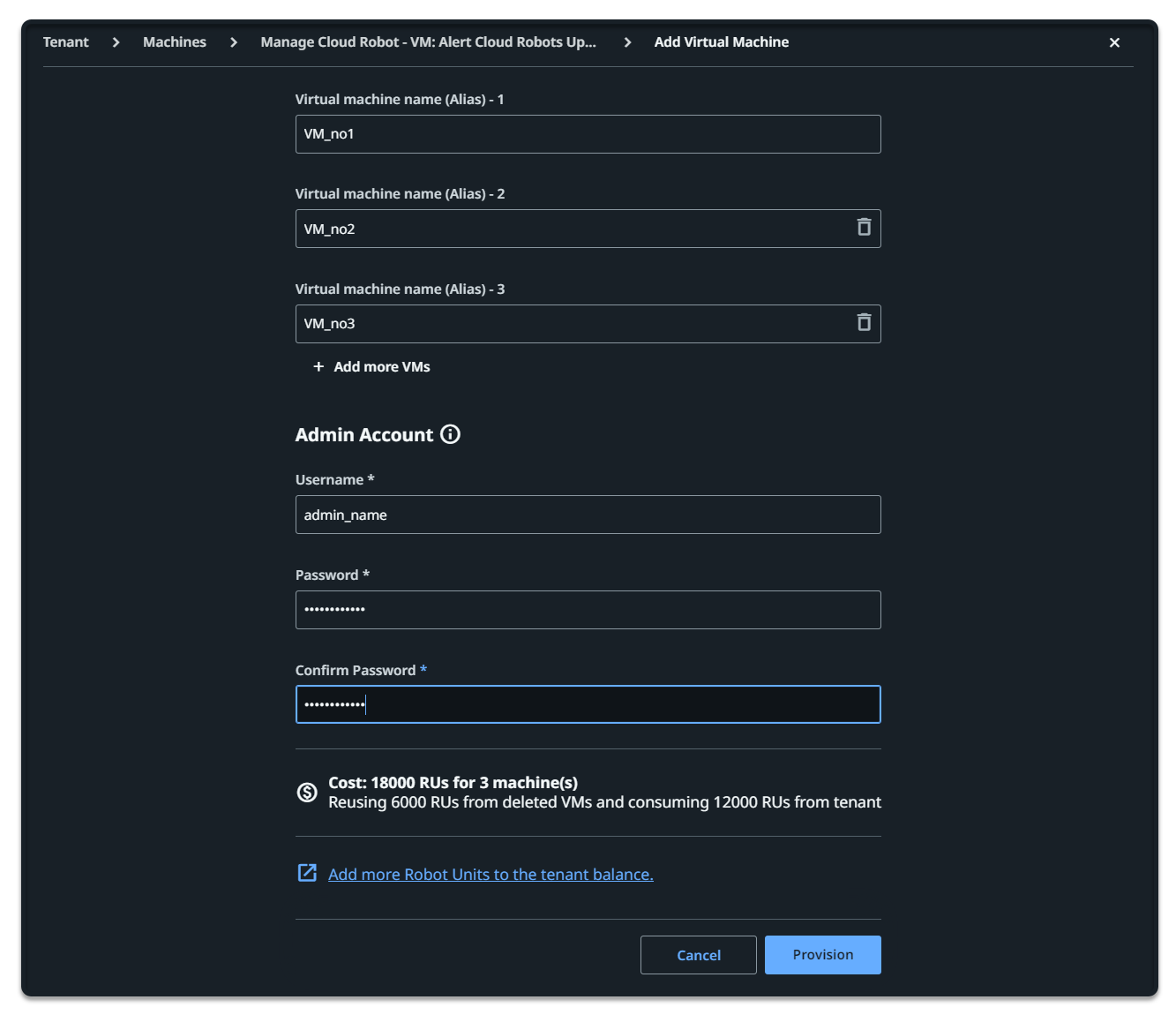Click the Confirm Password field
This screenshot has height=1015, width=1176.
[x=588, y=704]
